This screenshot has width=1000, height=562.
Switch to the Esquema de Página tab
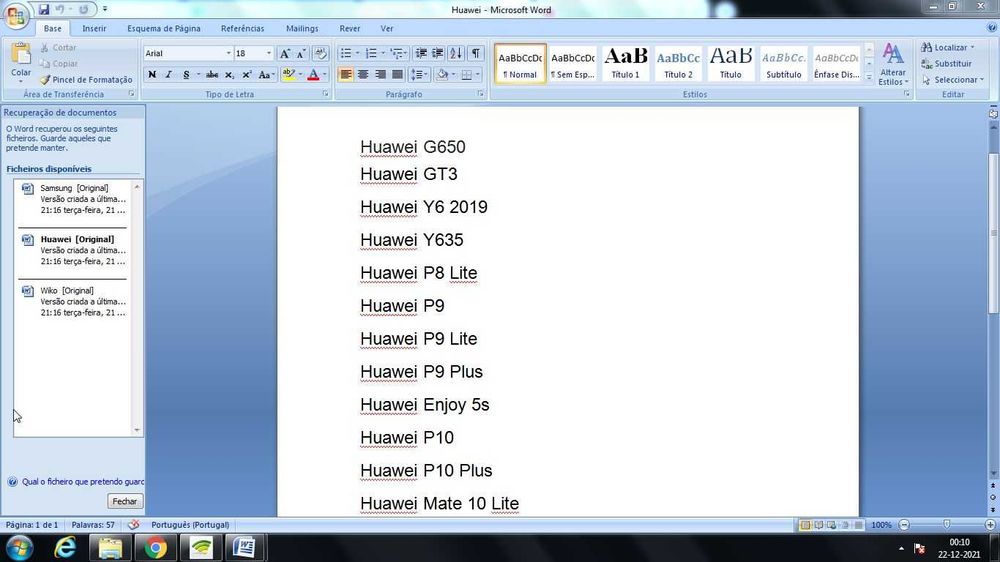click(x=164, y=29)
